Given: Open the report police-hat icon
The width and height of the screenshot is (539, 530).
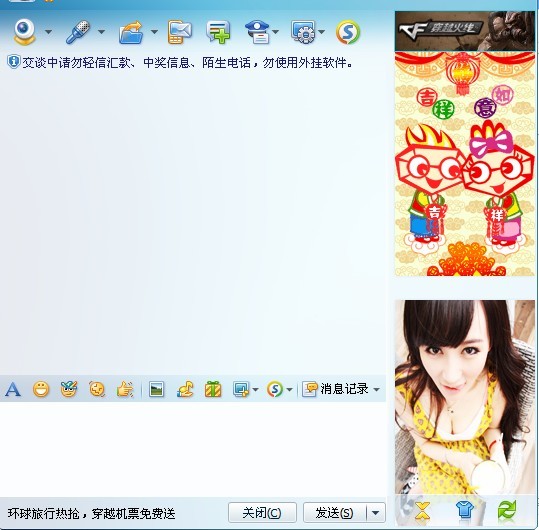Looking at the screenshot, I should tap(257, 32).
